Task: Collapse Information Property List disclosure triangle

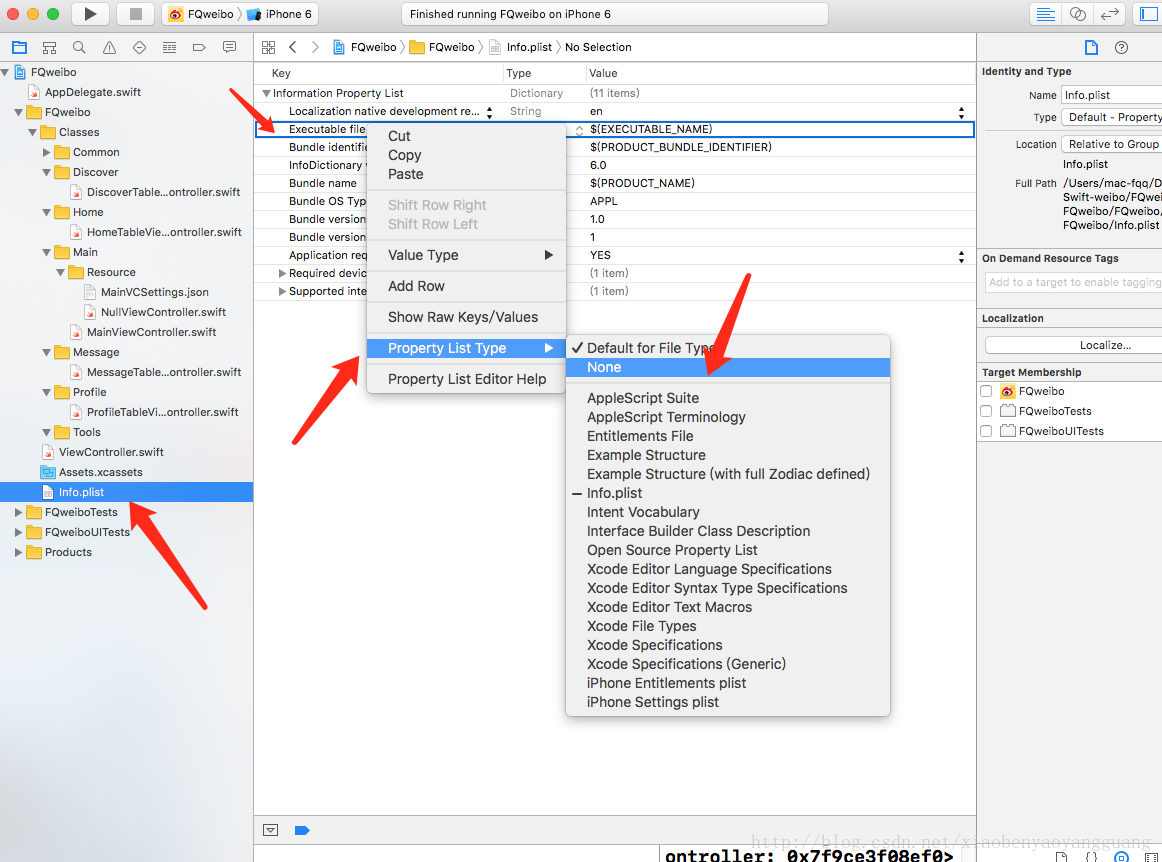Action: (266, 93)
